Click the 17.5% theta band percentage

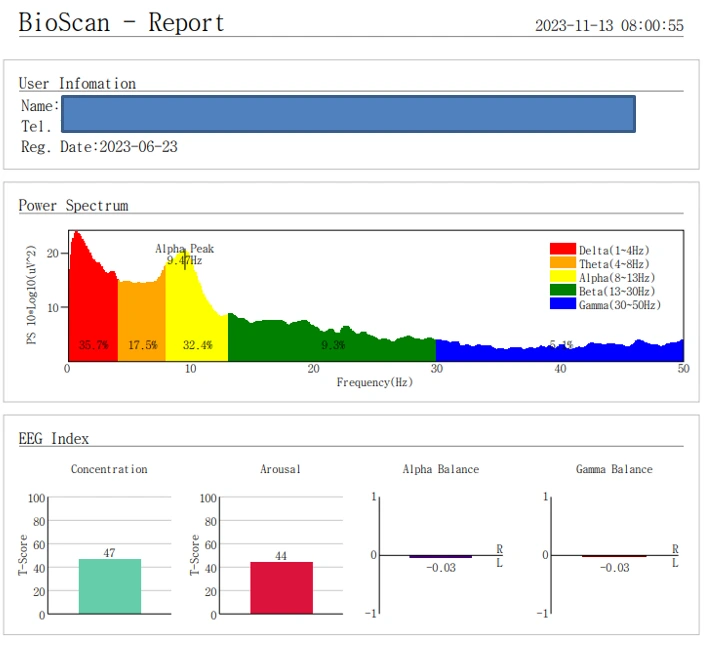tap(143, 345)
